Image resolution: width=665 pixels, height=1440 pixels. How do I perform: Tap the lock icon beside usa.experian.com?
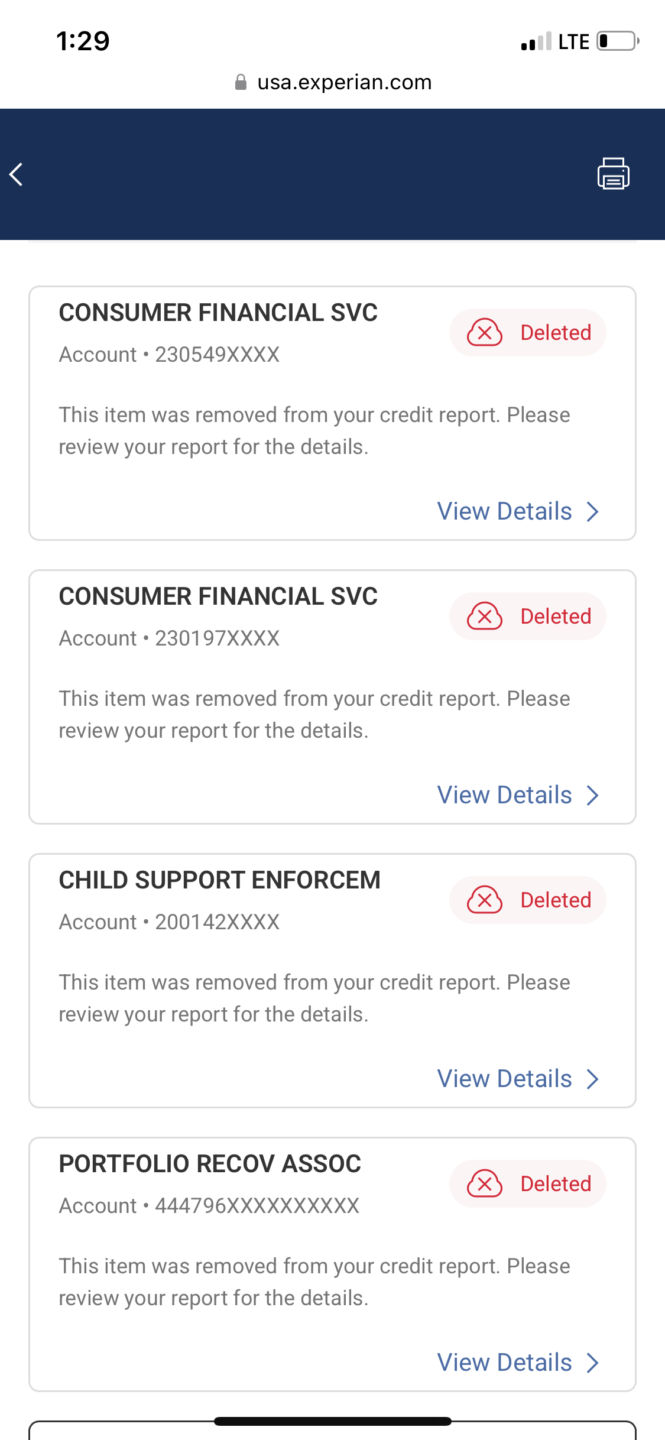240,83
